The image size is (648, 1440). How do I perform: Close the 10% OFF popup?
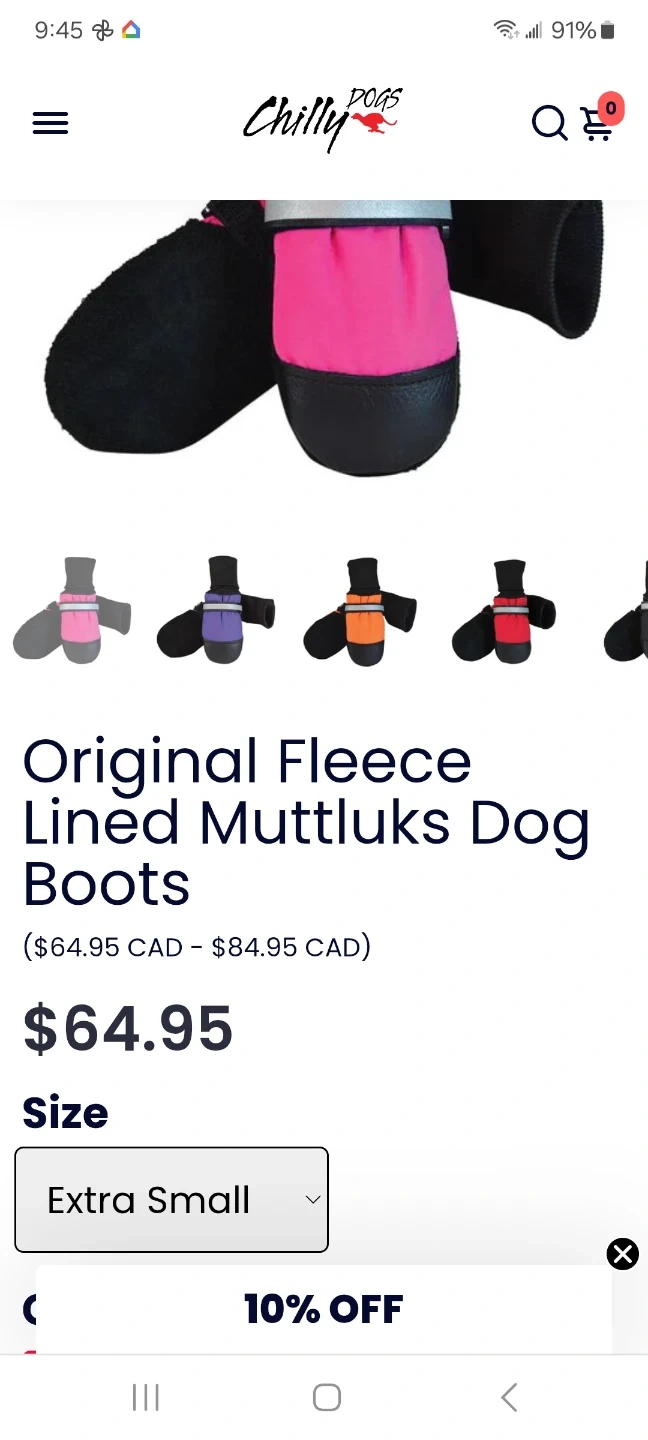coord(622,1254)
